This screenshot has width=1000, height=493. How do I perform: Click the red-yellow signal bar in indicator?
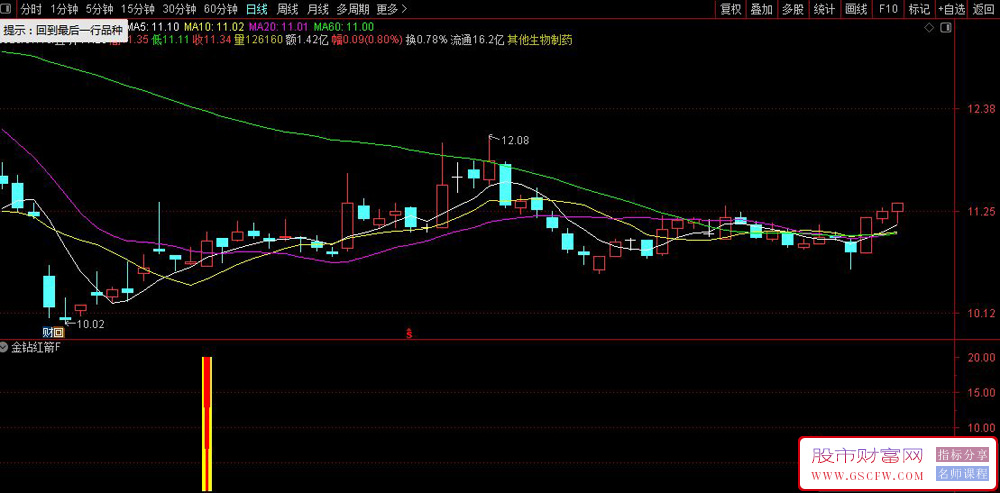coord(207,424)
